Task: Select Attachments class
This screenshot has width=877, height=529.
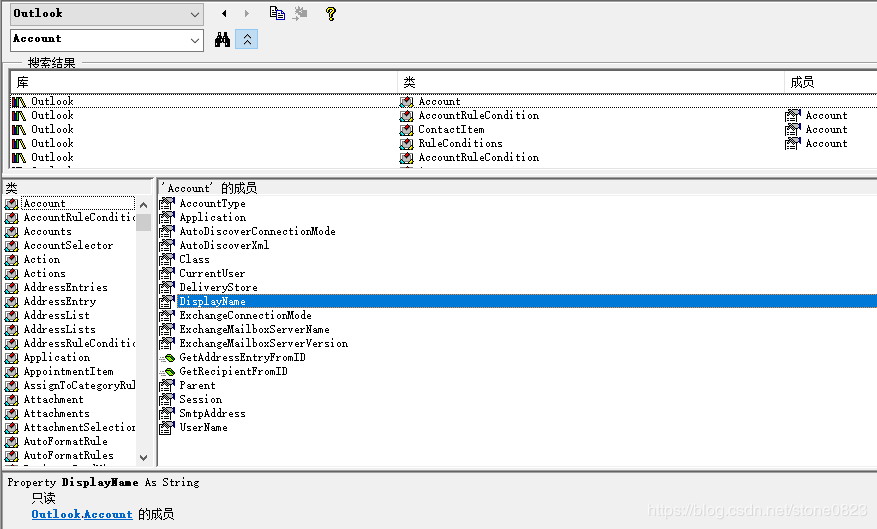Action: point(56,413)
